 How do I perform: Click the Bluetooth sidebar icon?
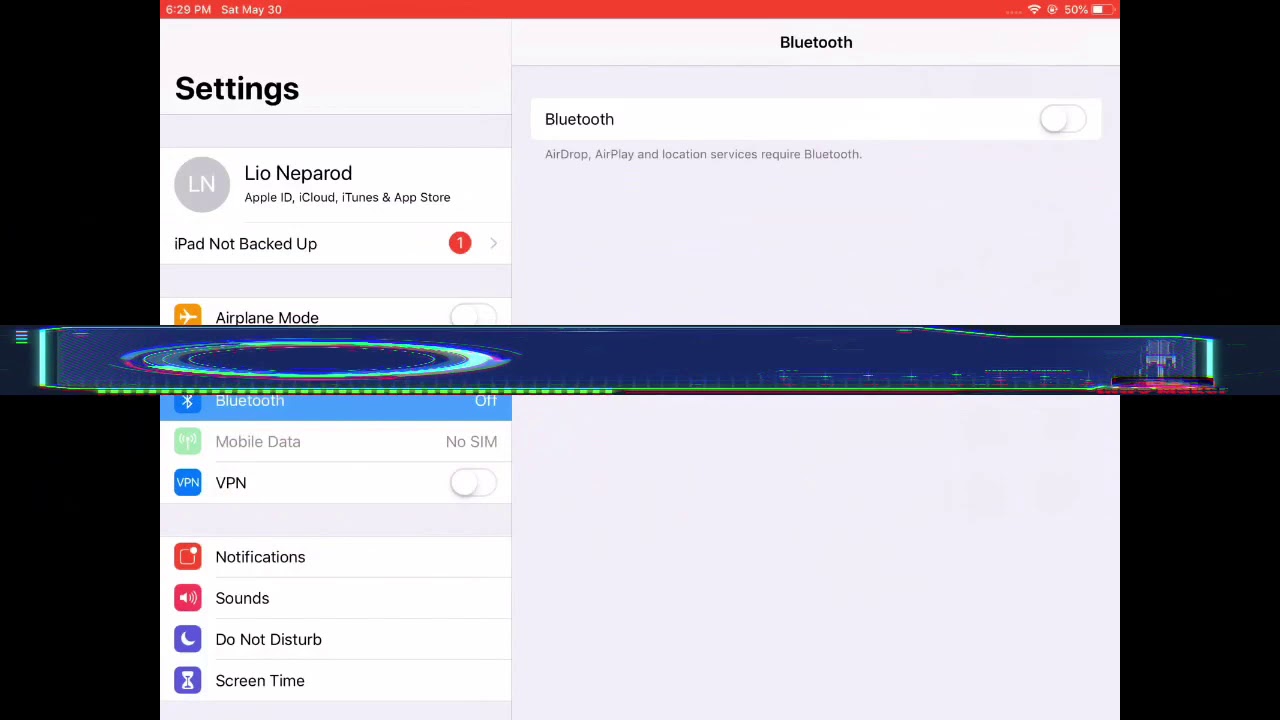[188, 401]
